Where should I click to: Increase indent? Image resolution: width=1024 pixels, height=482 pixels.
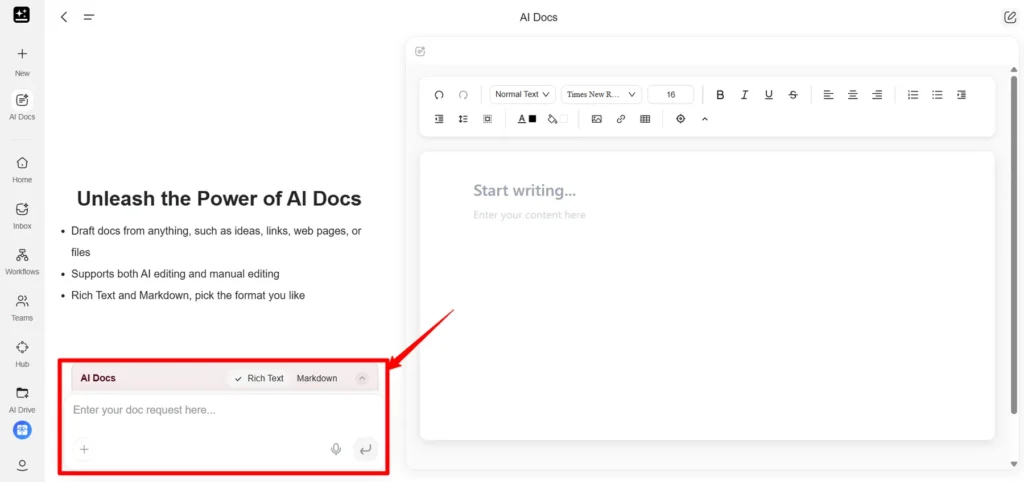[961, 95]
